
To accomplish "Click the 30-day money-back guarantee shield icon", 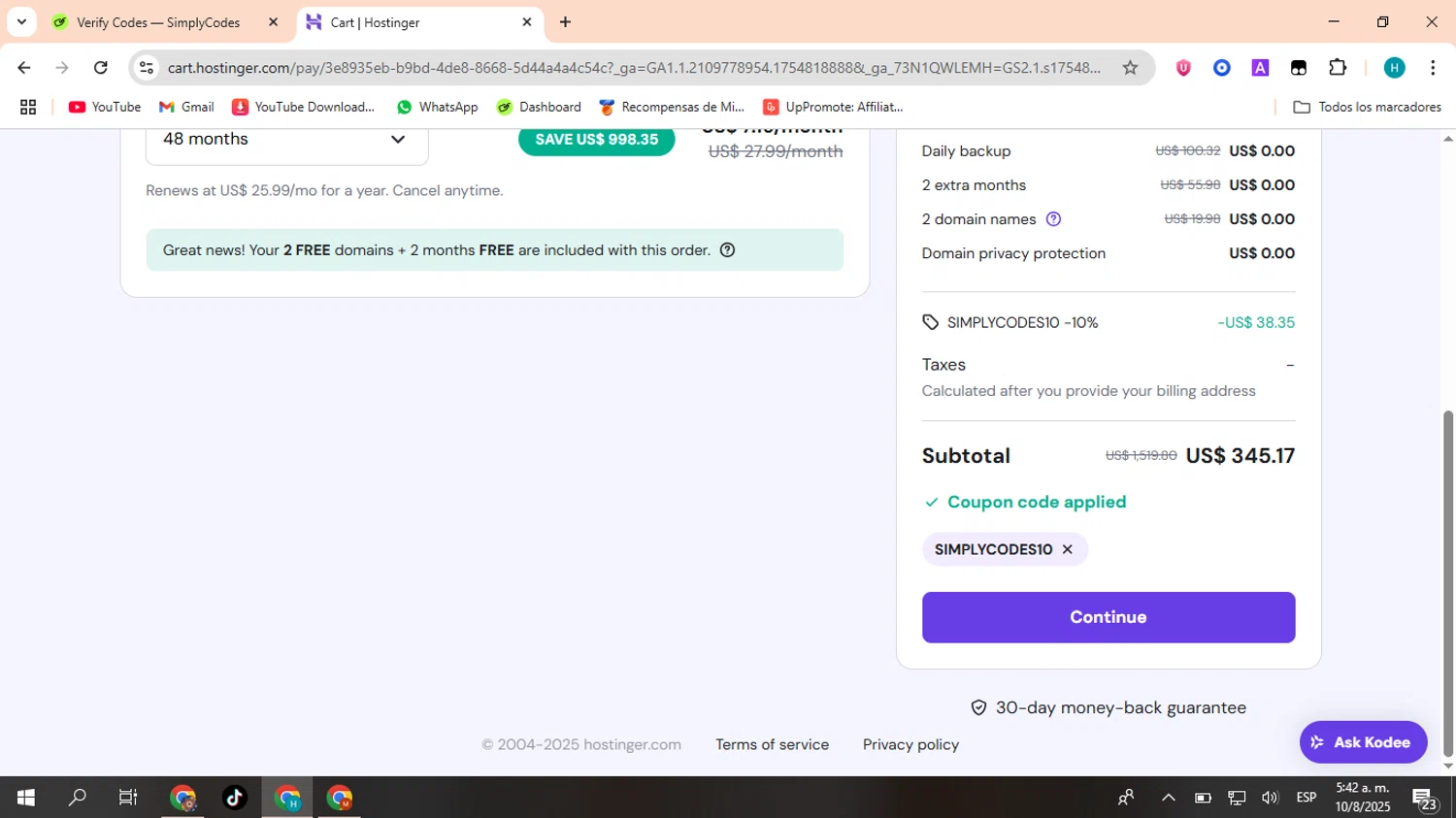I will pyautogui.click(x=978, y=708).
